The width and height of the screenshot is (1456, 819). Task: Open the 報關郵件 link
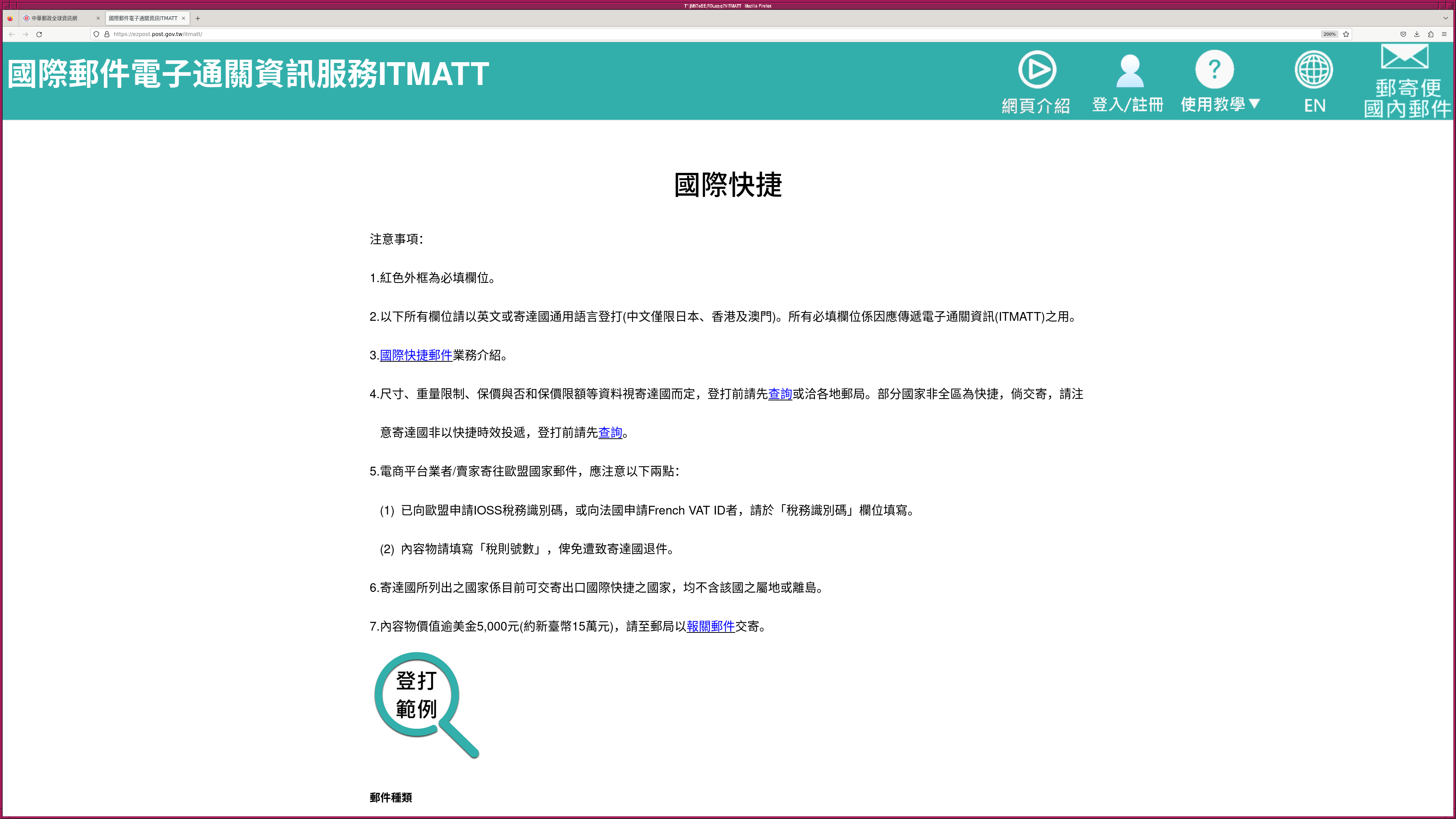pos(711,626)
